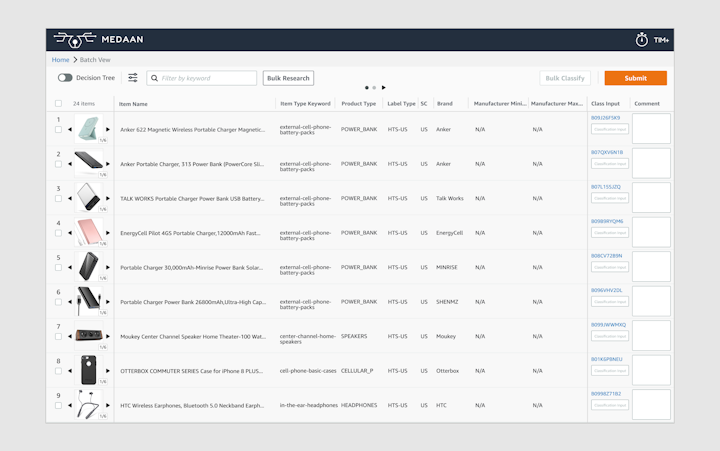720x451 pixels.
Task: Click the MEDAAN drone logo icon
Action: point(76,40)
